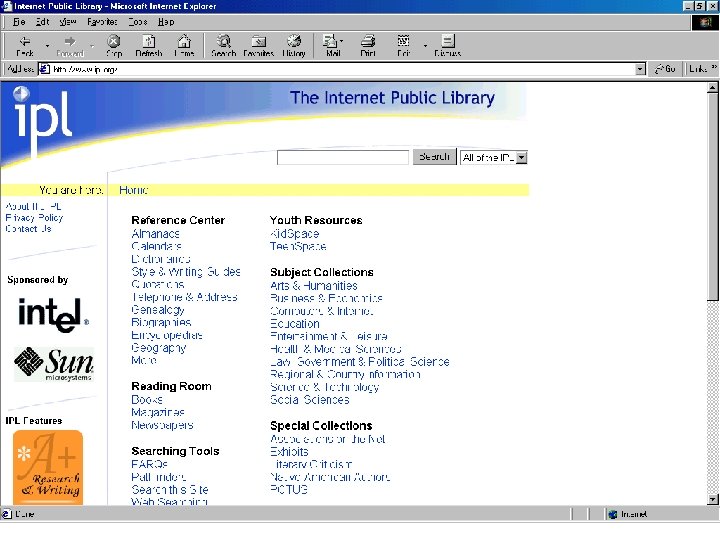This screenshot has width=720, height=540.
Task: Expand the Edit button dropdown arrow
Action: (x=425, y=46)
